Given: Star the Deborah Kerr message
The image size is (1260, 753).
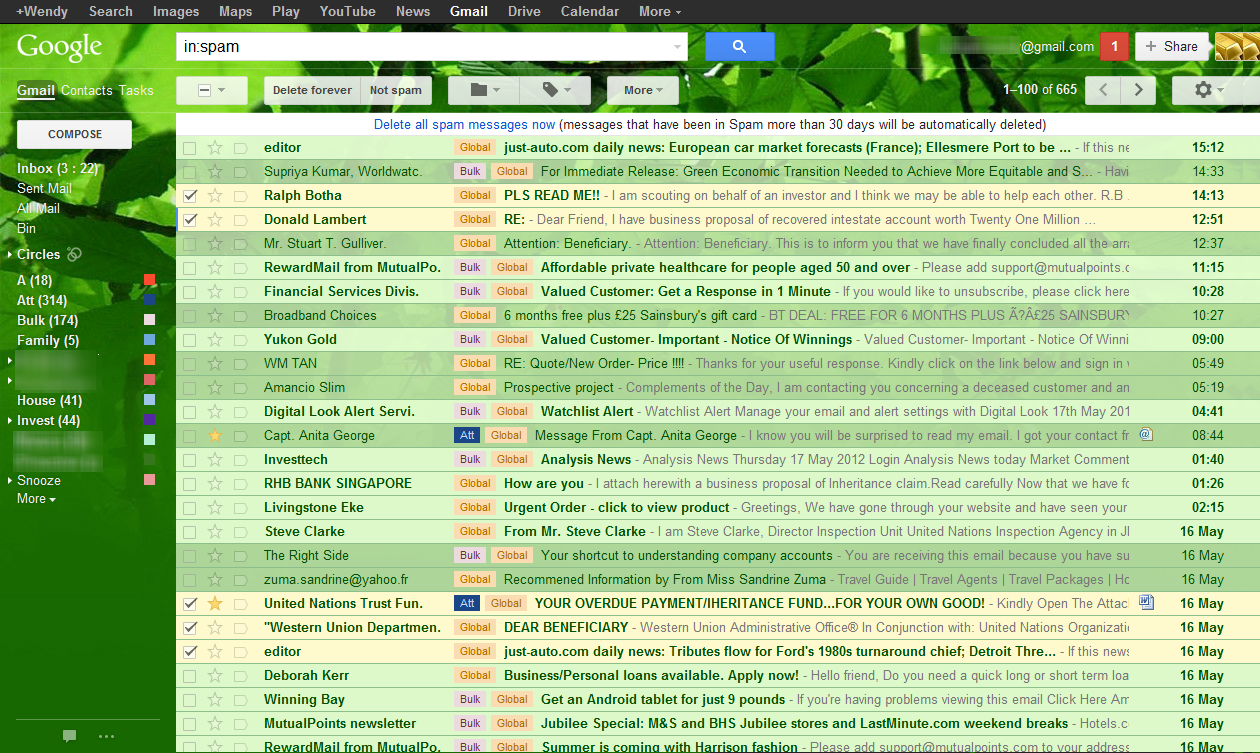Looking at the screenshot, I should point(215,675).
